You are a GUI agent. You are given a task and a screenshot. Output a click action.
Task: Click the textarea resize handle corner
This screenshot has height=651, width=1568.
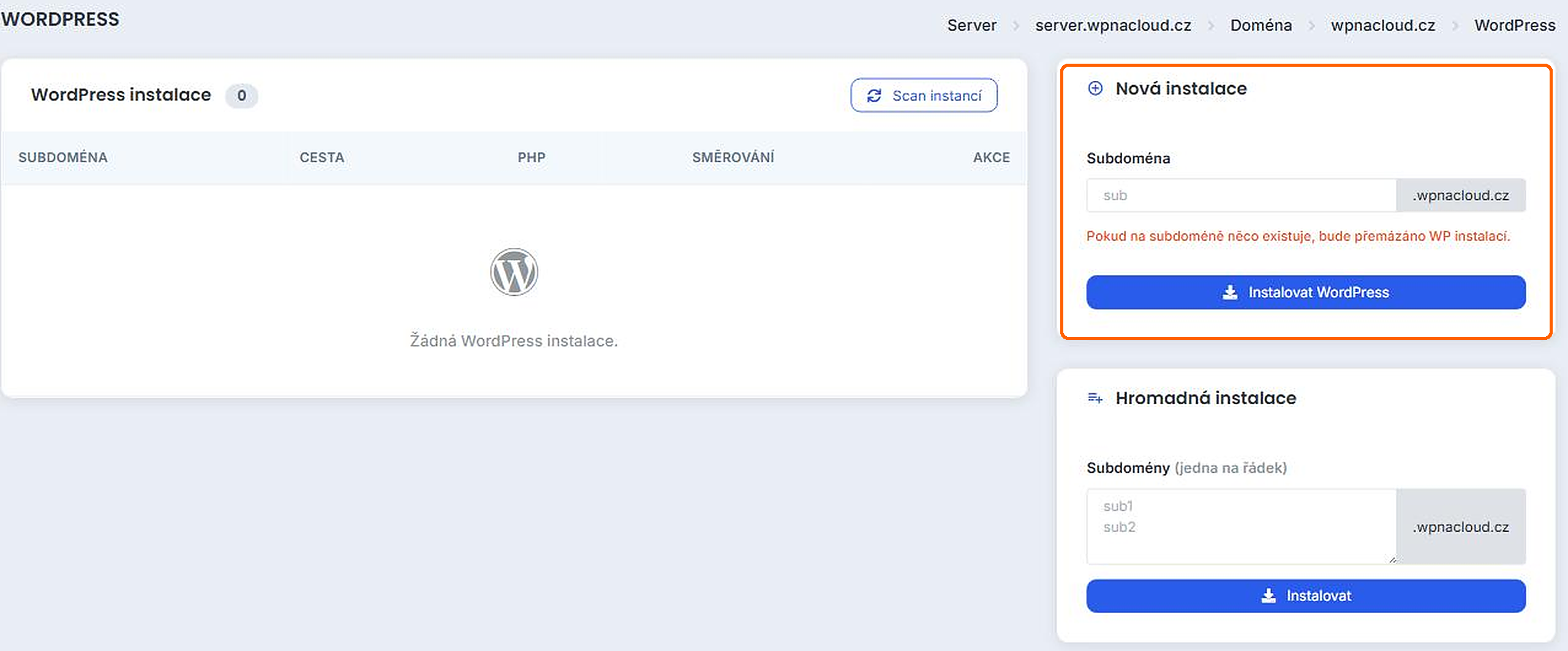point(1392,560)
